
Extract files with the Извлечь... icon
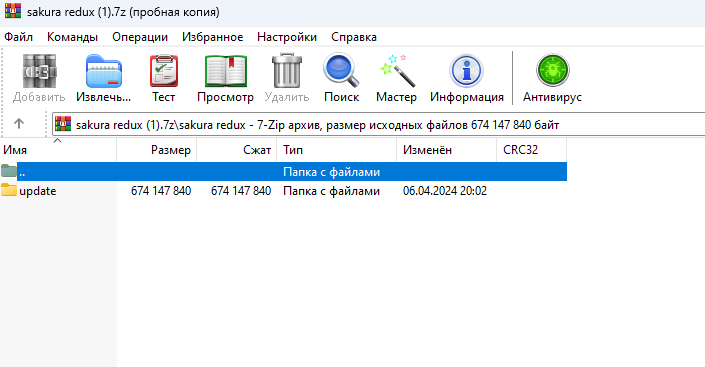pos(103,71)
